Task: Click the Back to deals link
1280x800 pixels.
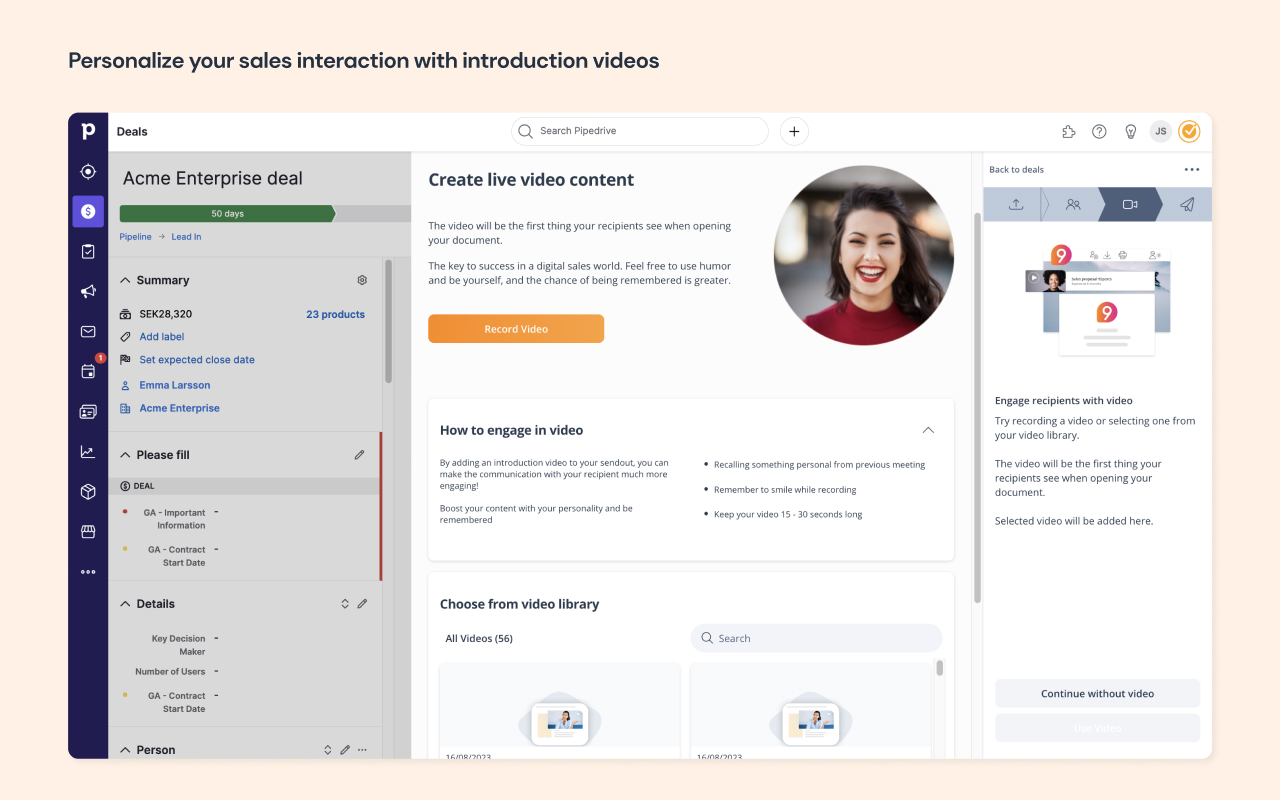Action: pyautogui.click(x=1016, y=170)
